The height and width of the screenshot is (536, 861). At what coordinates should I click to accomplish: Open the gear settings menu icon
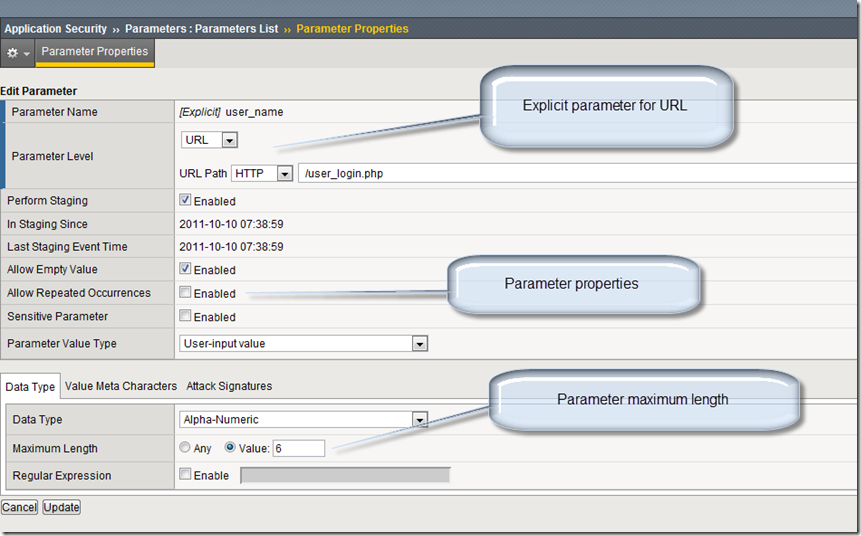point(17,52)
